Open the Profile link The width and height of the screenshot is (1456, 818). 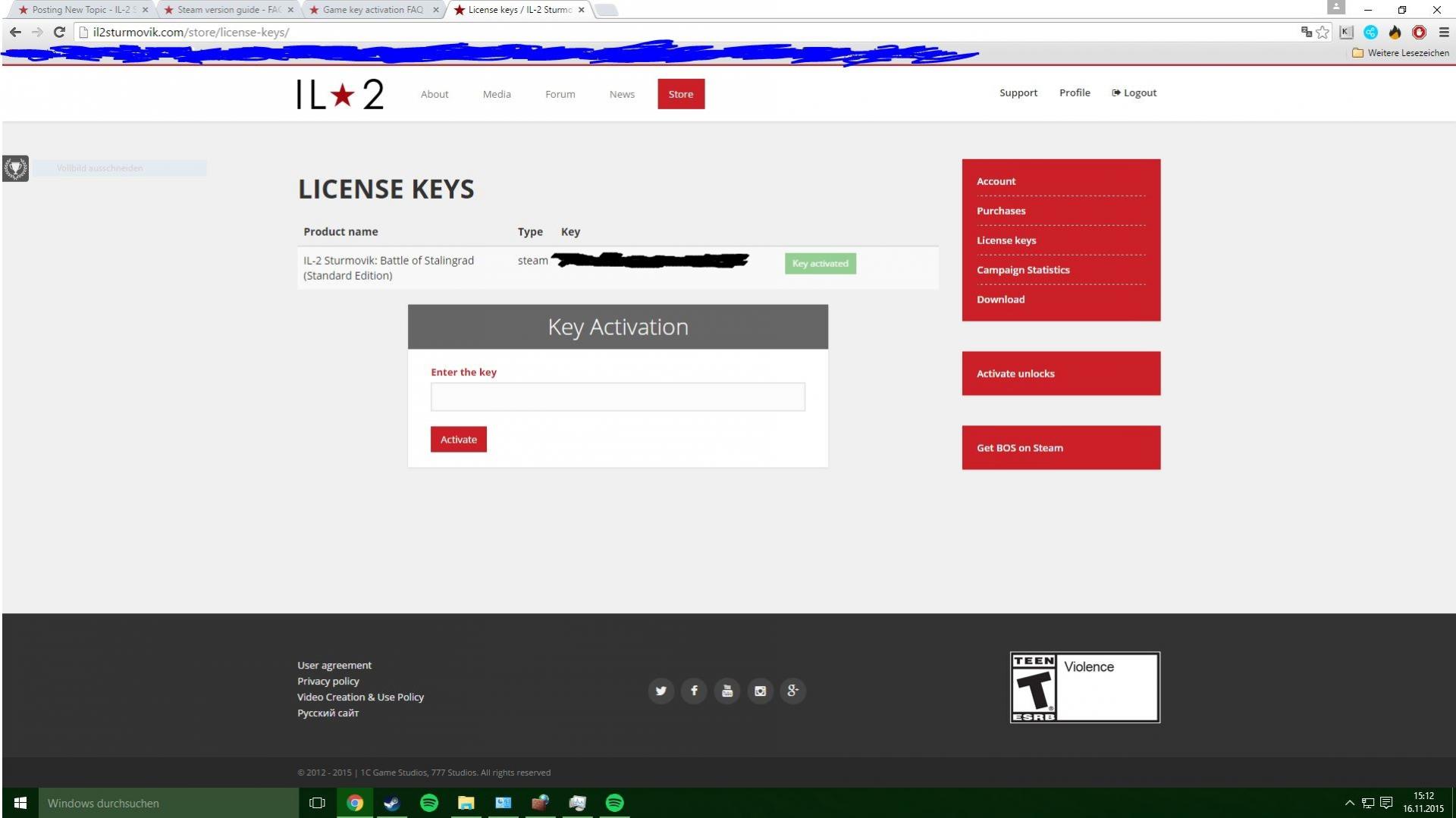click(1075, 92)
